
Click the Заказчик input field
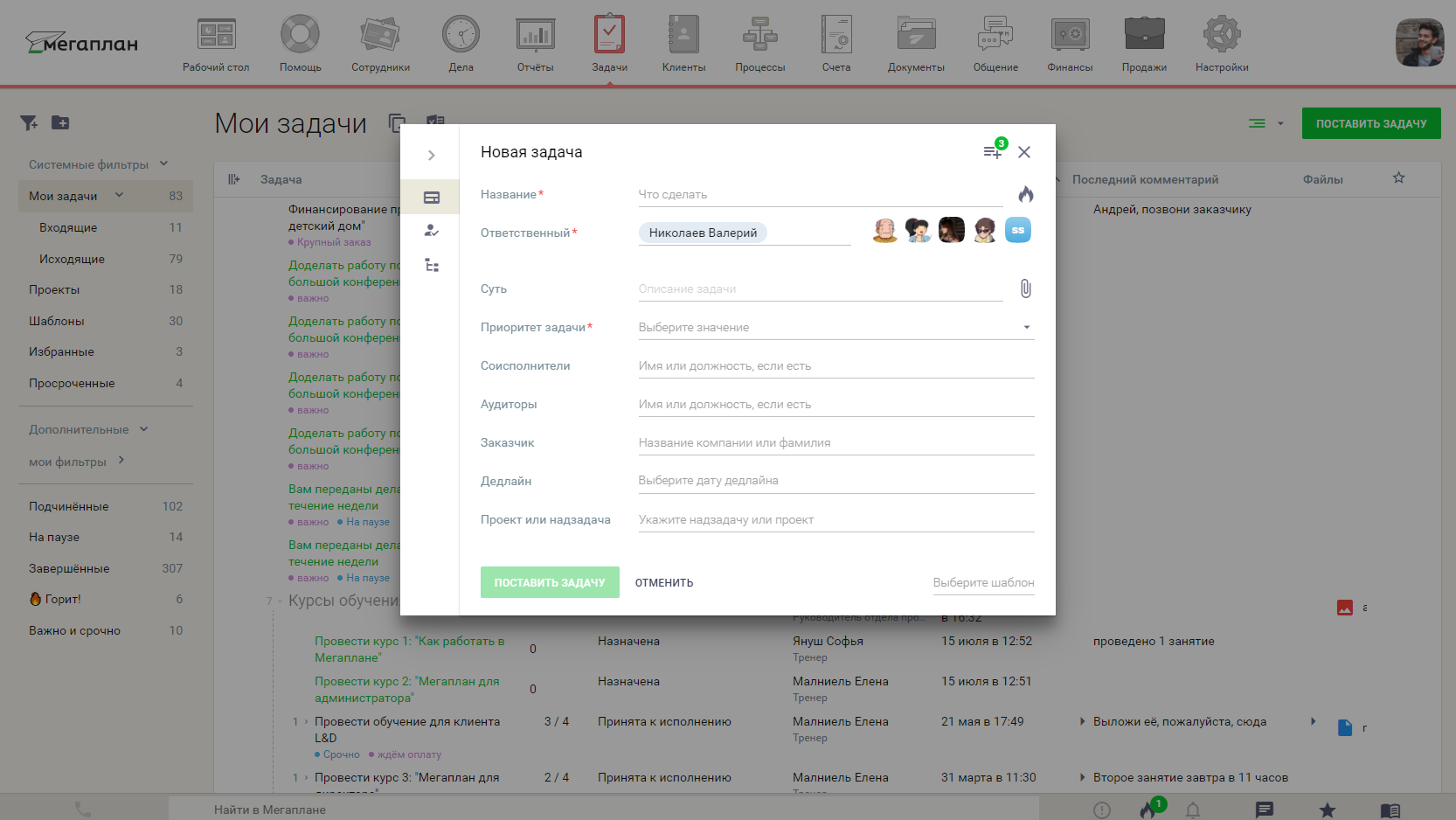coord(836,443)
